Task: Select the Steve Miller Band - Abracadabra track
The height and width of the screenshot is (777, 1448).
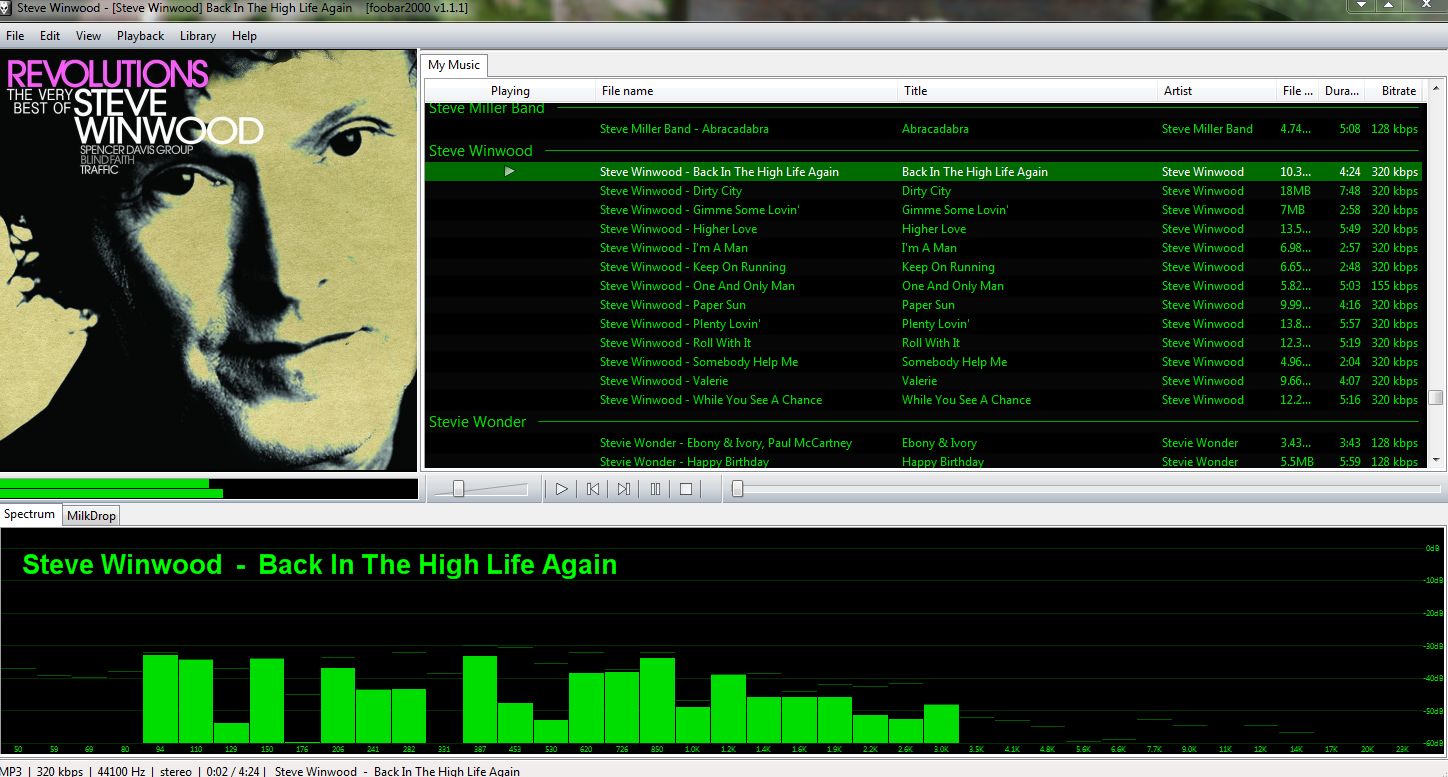Action: (923, 129)
